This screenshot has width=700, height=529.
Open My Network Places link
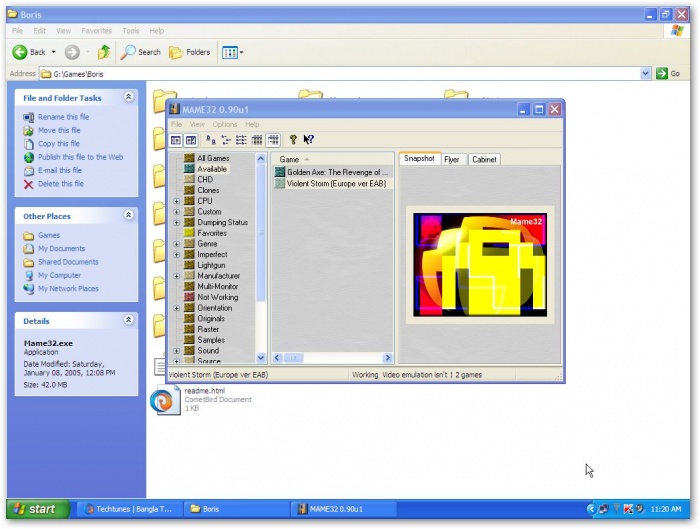pyautogui.click(x=68, y=289)
